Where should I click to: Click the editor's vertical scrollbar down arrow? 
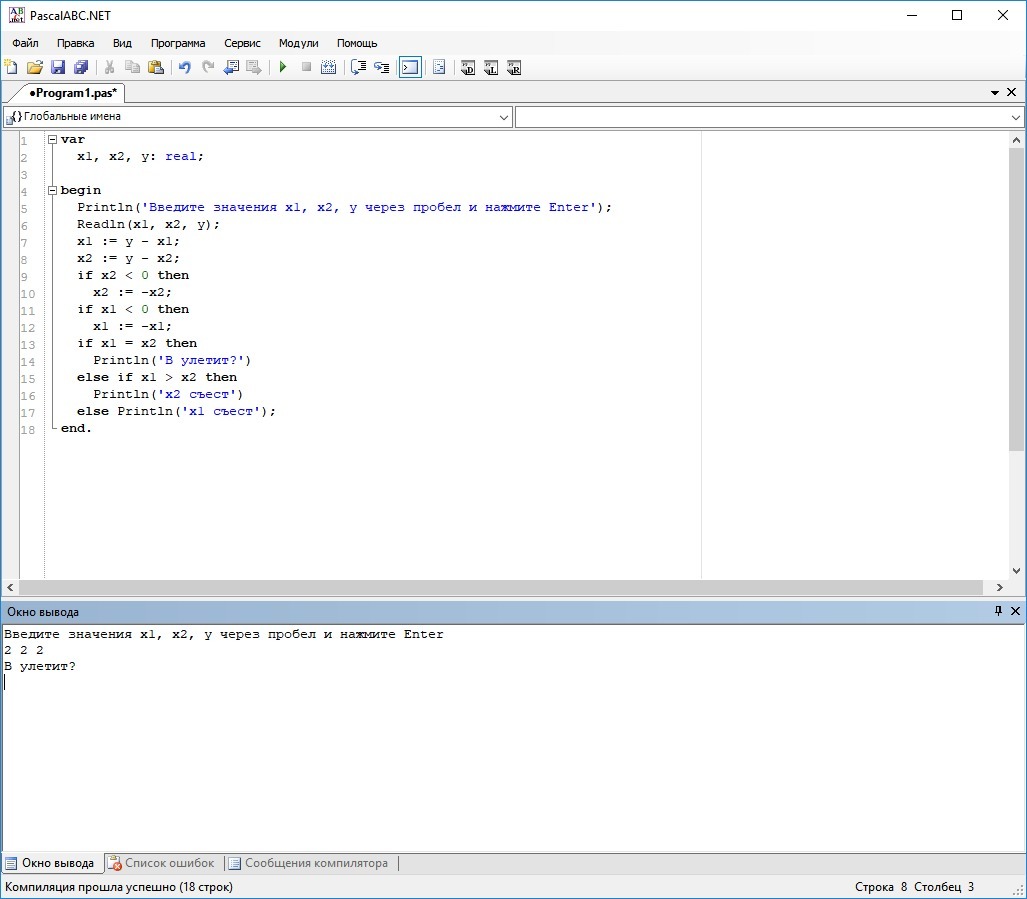[x=1017, y=571]
